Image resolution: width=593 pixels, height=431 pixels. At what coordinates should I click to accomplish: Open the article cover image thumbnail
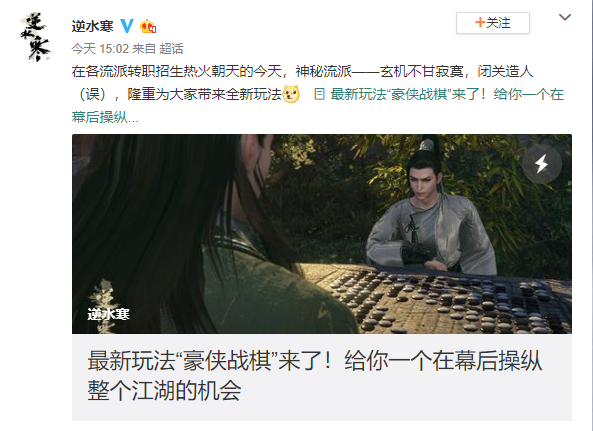tap(322, 234)
